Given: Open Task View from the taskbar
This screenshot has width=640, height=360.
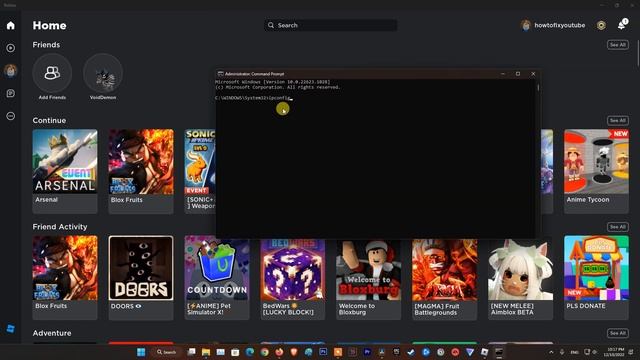Looking at the screenshot, I should [191, 352].
